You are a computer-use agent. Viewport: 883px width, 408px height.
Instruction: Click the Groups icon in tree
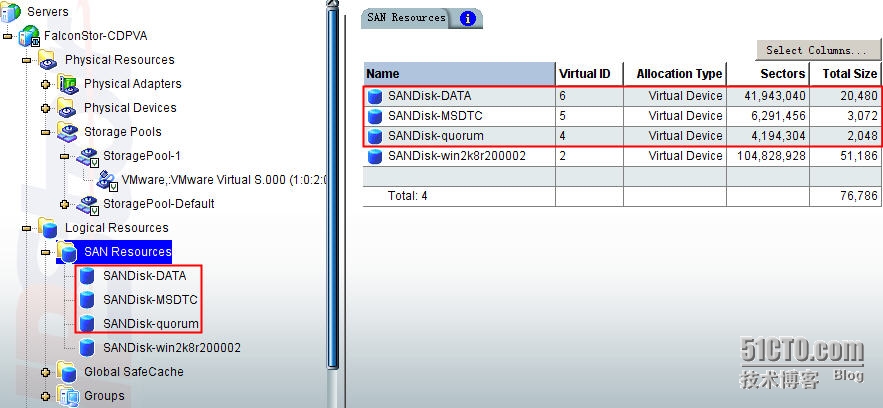pyautogui.click(x=67, y=396)
